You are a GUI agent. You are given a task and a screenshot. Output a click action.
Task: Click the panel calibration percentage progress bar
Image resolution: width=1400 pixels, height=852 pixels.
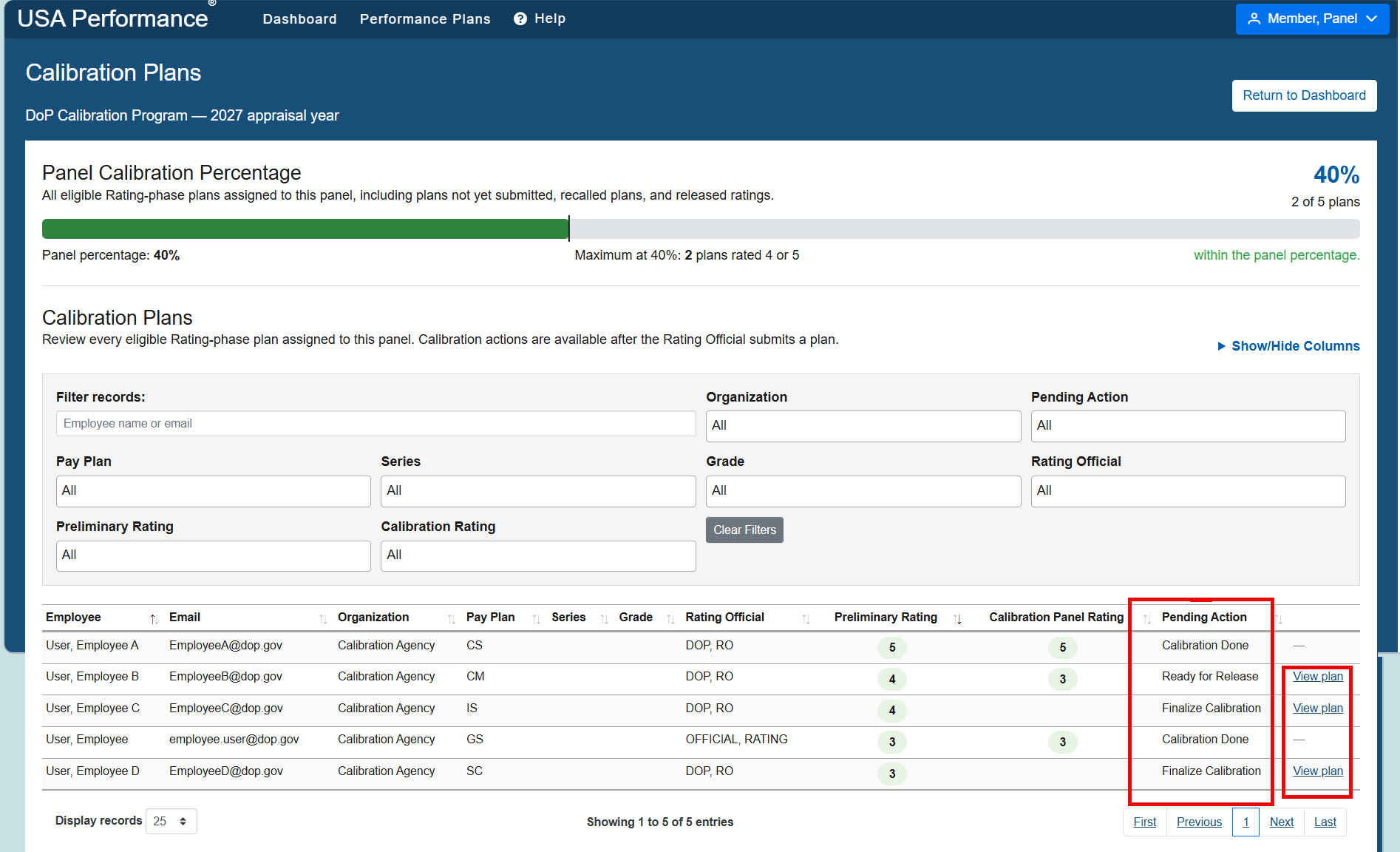[x=701, y=229]
